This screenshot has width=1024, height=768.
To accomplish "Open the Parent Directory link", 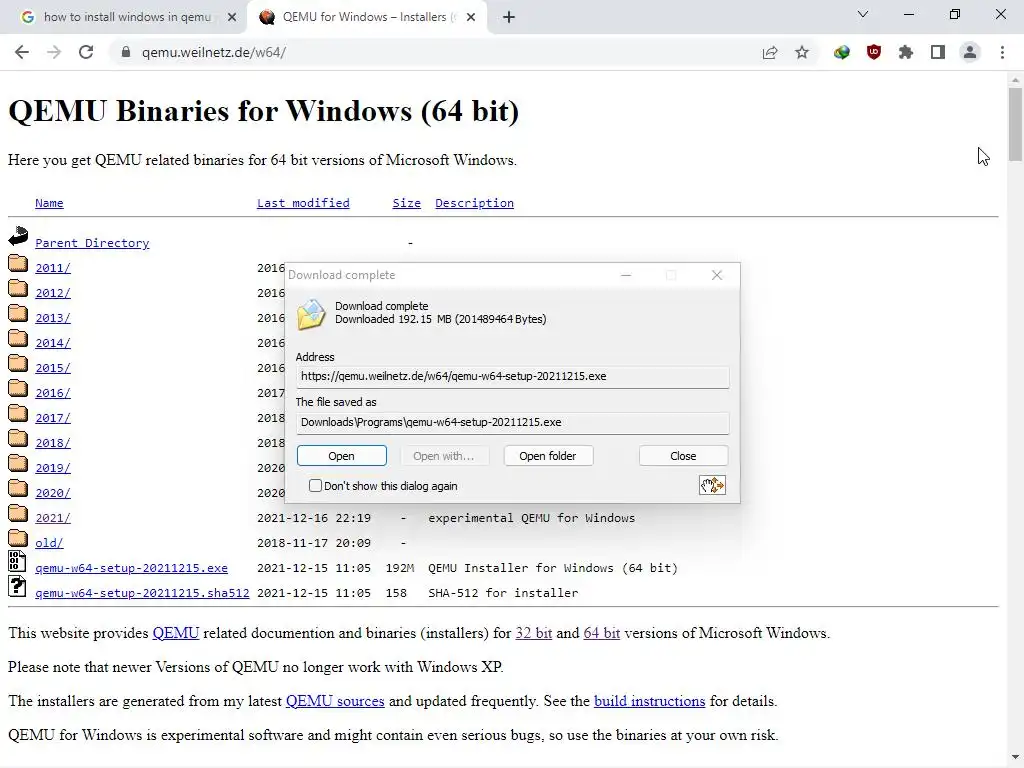I will point(92,243).
